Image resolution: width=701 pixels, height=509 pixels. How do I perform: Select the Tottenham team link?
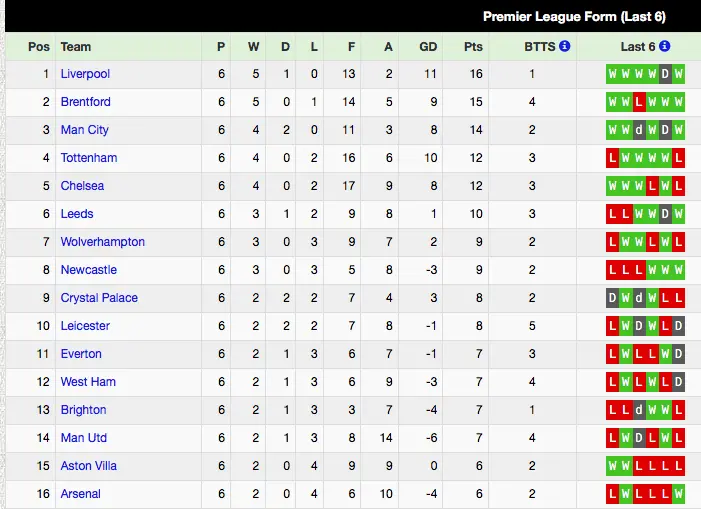[x=88, y=158]
